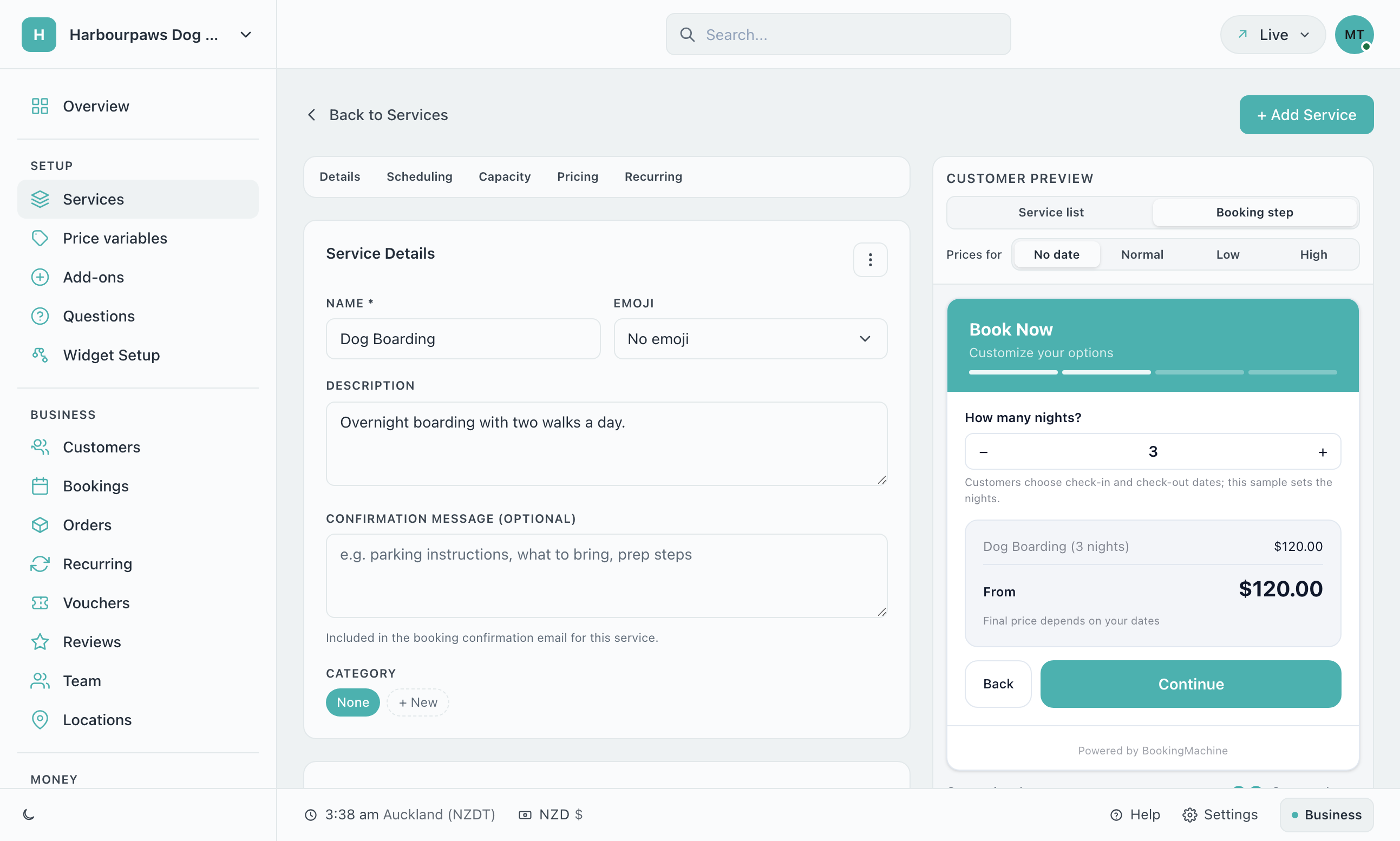Click the Vouchers ticket icon
Viewport: 1400px width, 841px height.
click(40, 602)
